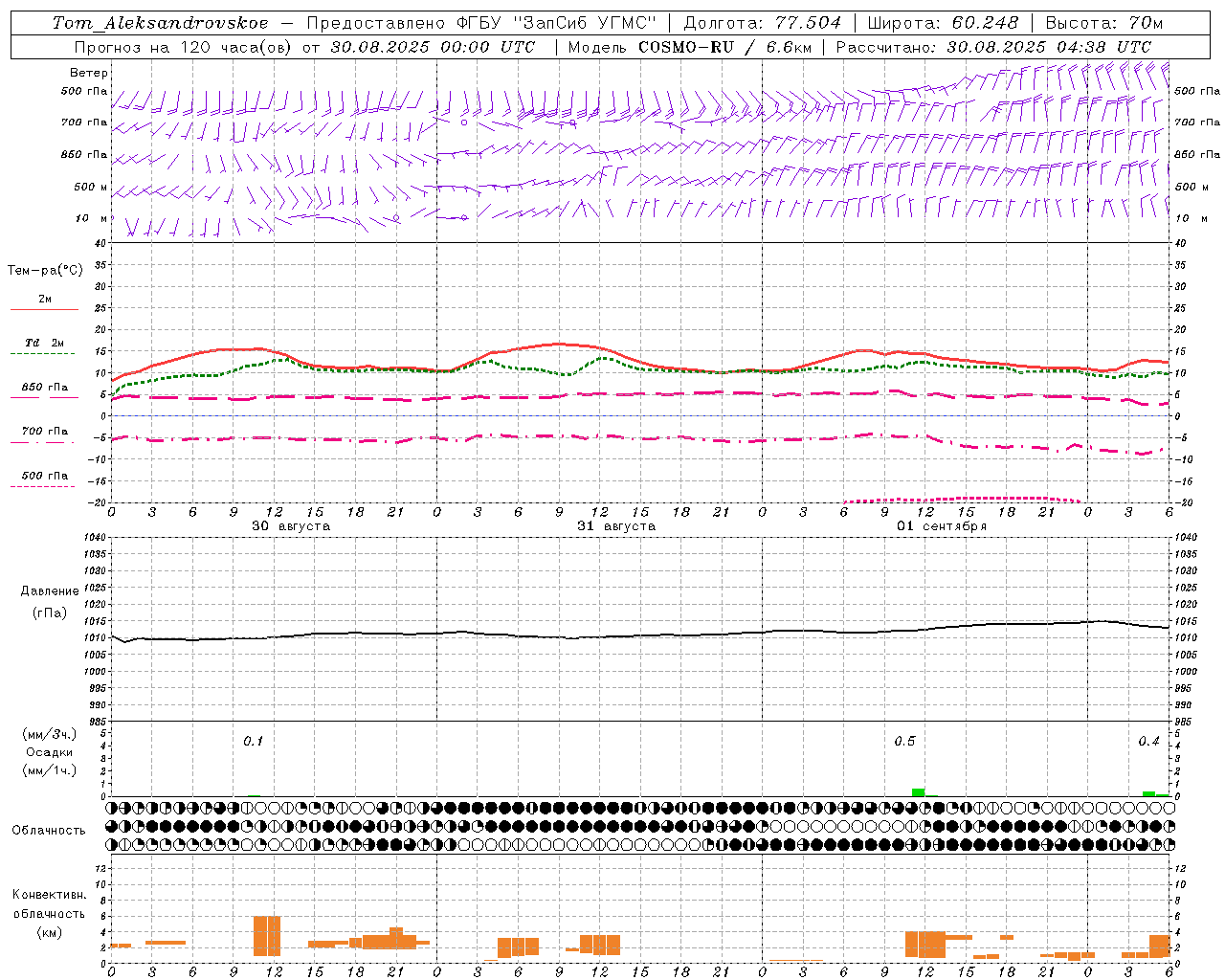Click the forecast start time 30.08.2025 00:00 UTC
The height and width of the screenshot is (980, 1225).
pyautogui.click(x=433, y=47)
